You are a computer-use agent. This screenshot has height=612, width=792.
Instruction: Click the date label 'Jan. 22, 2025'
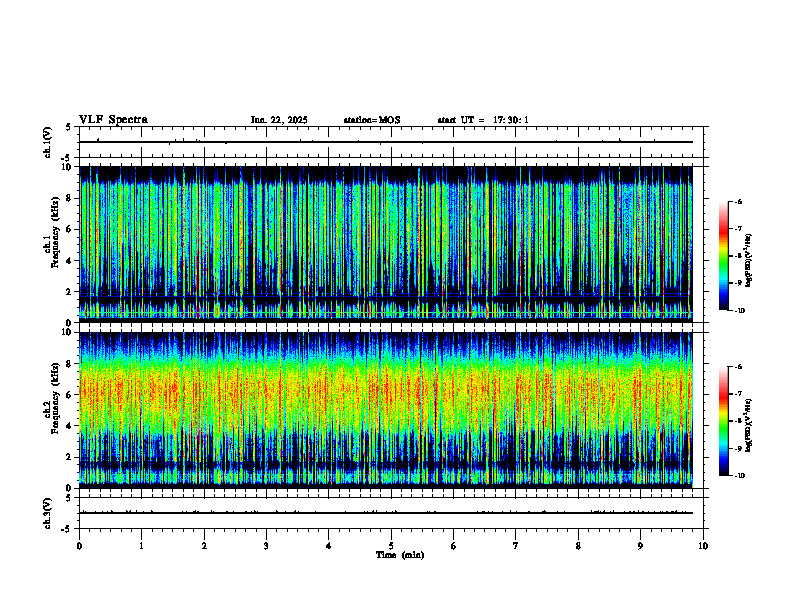tap(279, 120)
